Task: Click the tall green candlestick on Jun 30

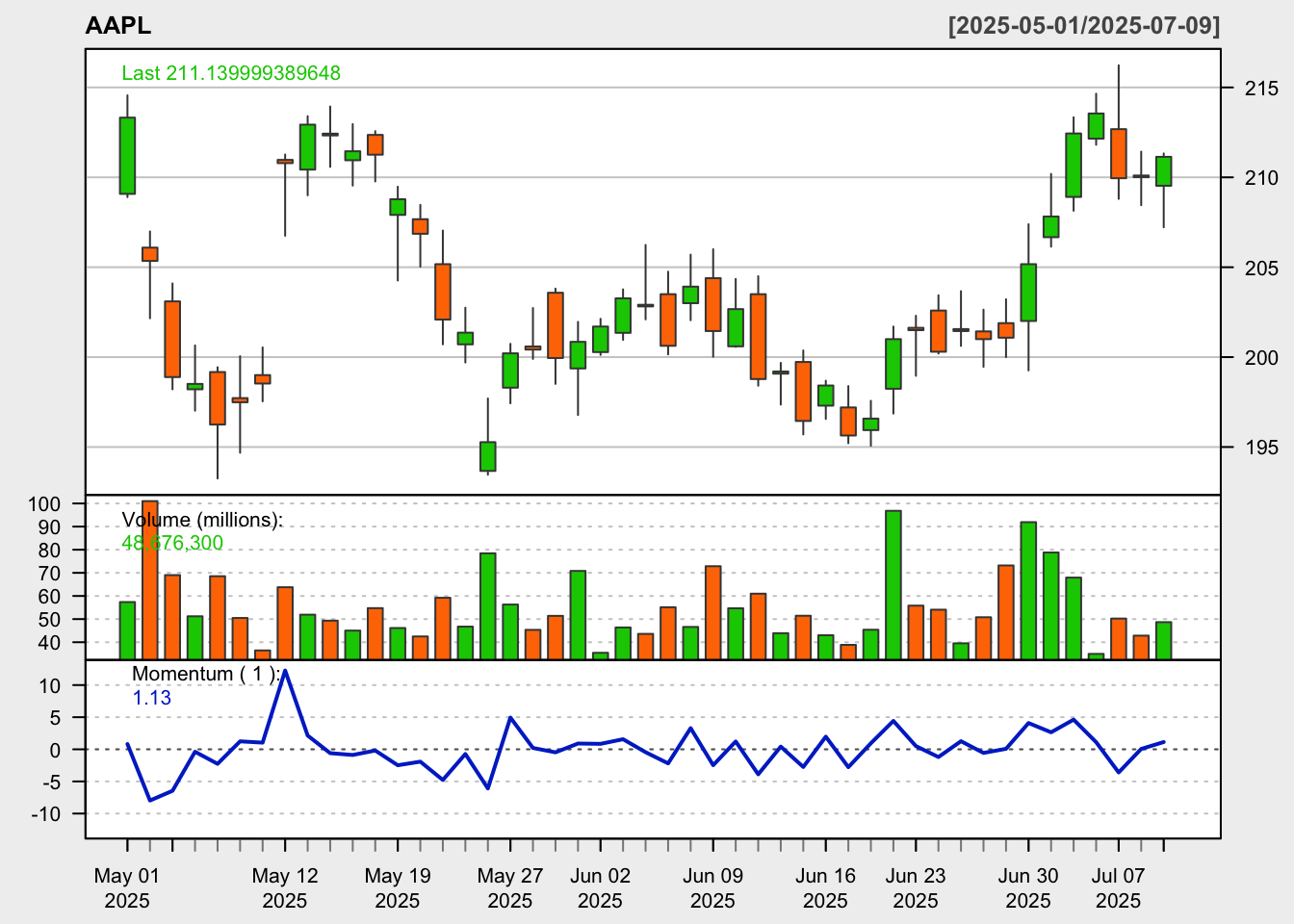Action: click(1028, 293)
